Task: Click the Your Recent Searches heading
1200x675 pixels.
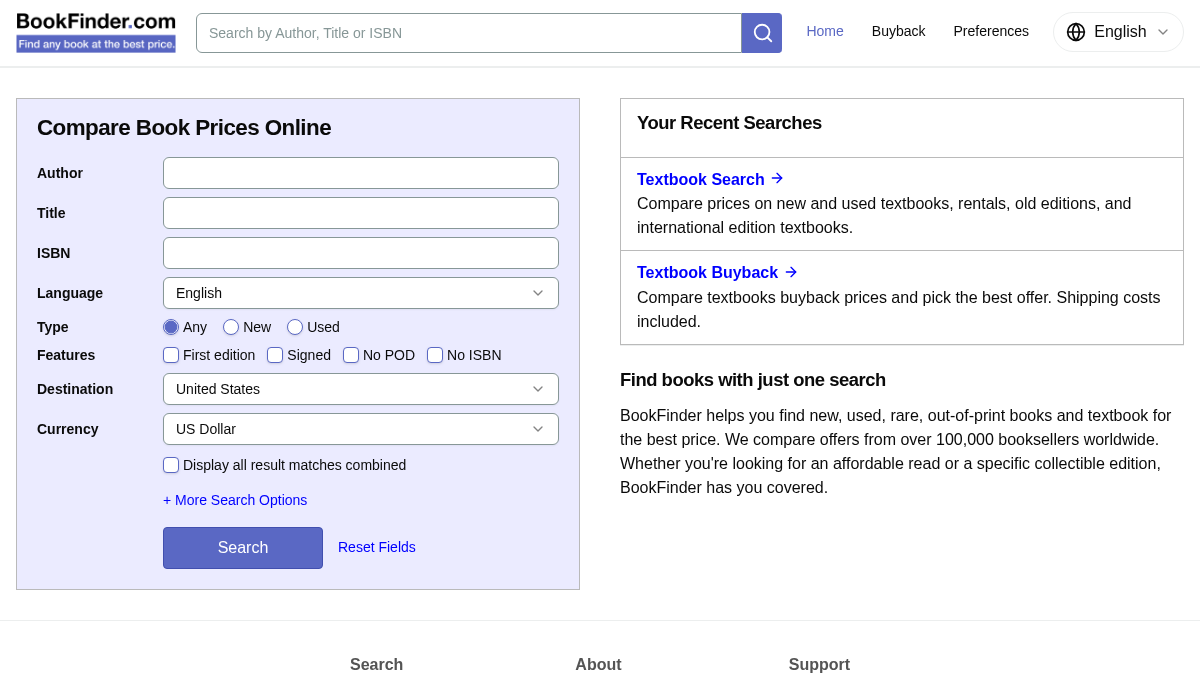Action: coord(729,123)
